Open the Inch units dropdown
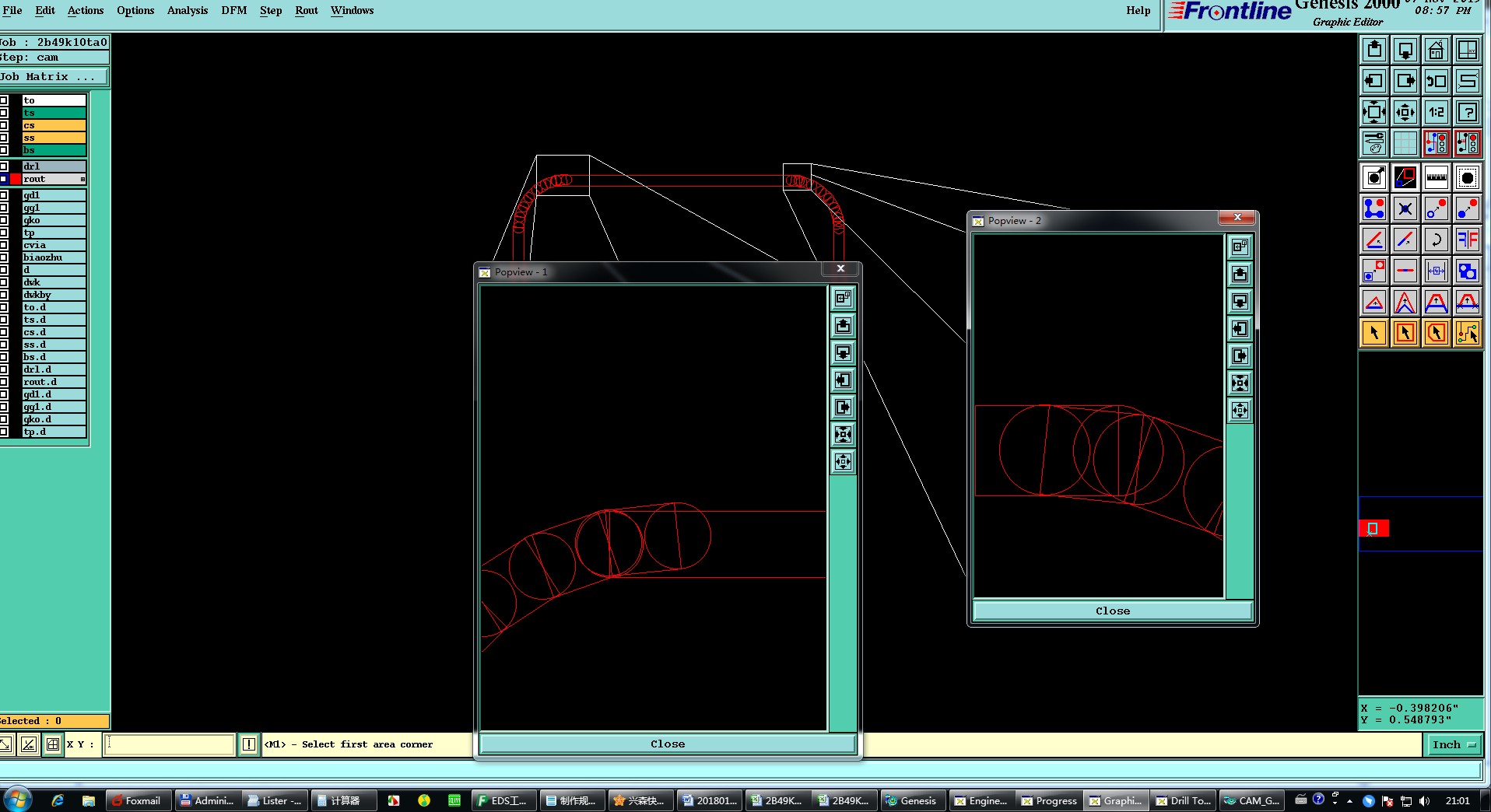The image size is (1491, 812). (1453, 744)
